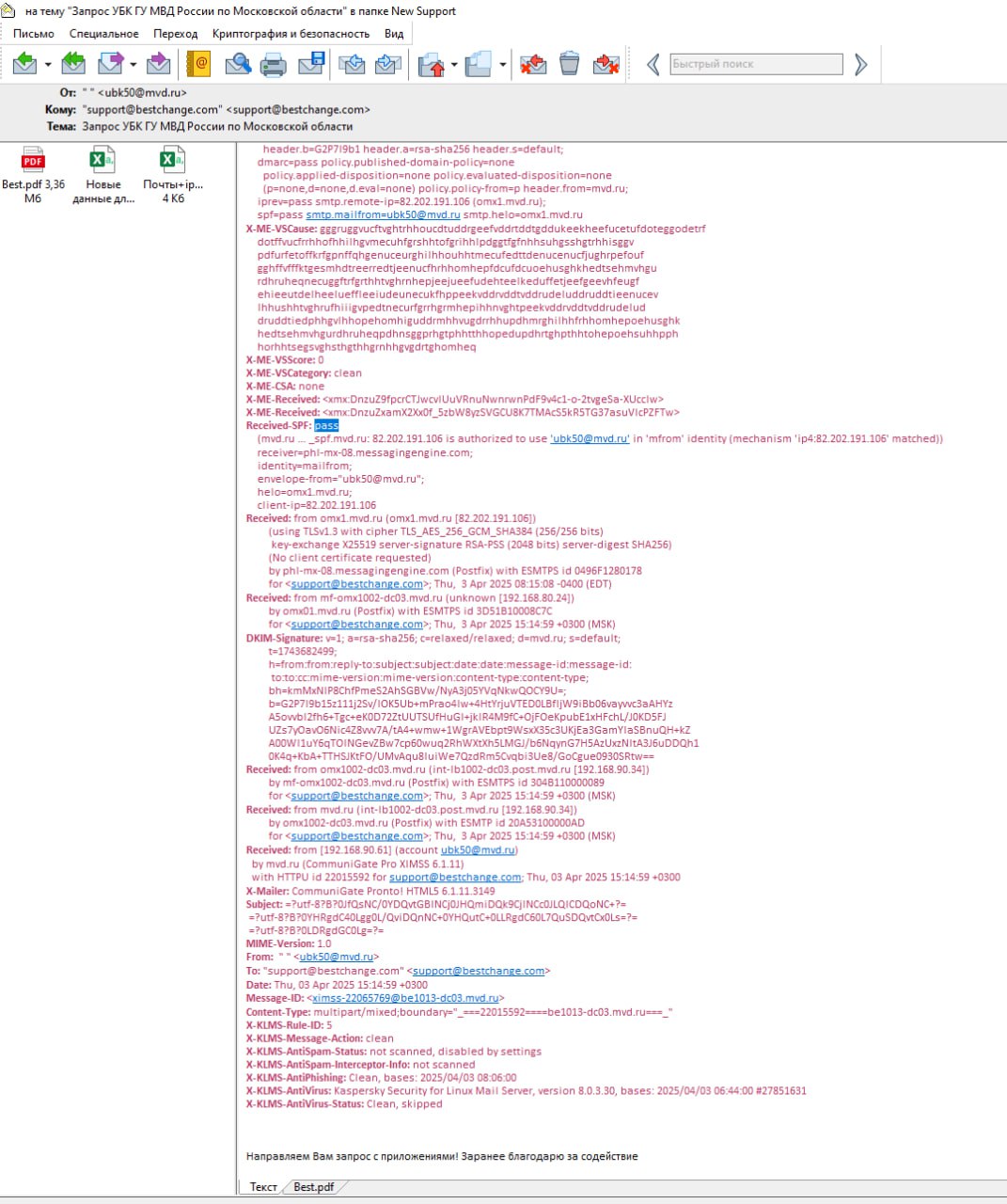Click the Reply to message icon
1007x1204 pixels.
coord(25,64)
